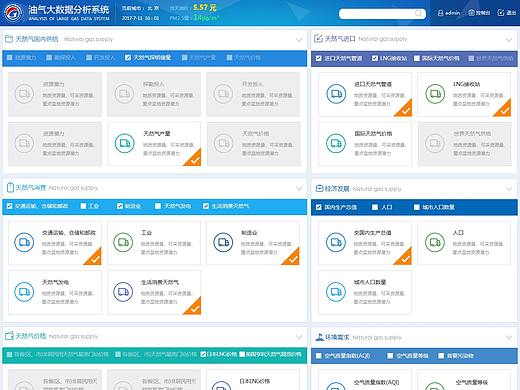Uncheck the 天然气探明储量 checkbox
The image size is (520, 390).
click(128, 58)
